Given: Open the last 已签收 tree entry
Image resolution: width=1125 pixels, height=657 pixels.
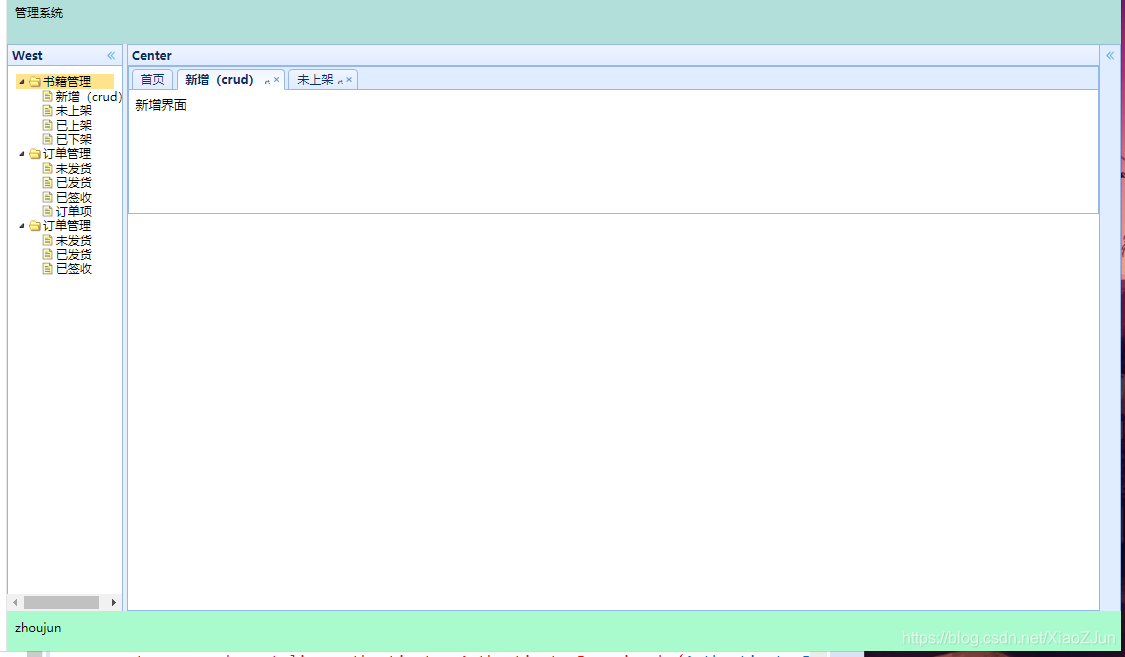Looking at the screenshot, I should pyautogui.click(x=74, y=268).
